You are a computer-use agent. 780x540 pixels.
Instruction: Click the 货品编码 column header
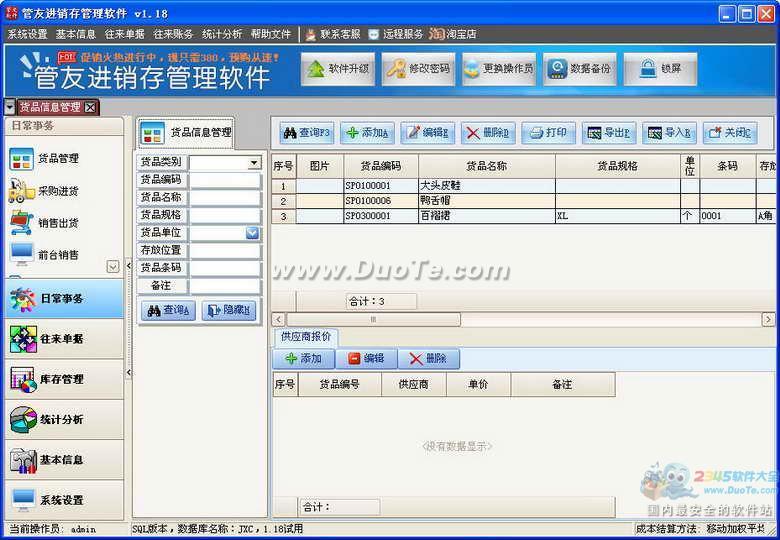pyautogui.click(x=381, y=166)
